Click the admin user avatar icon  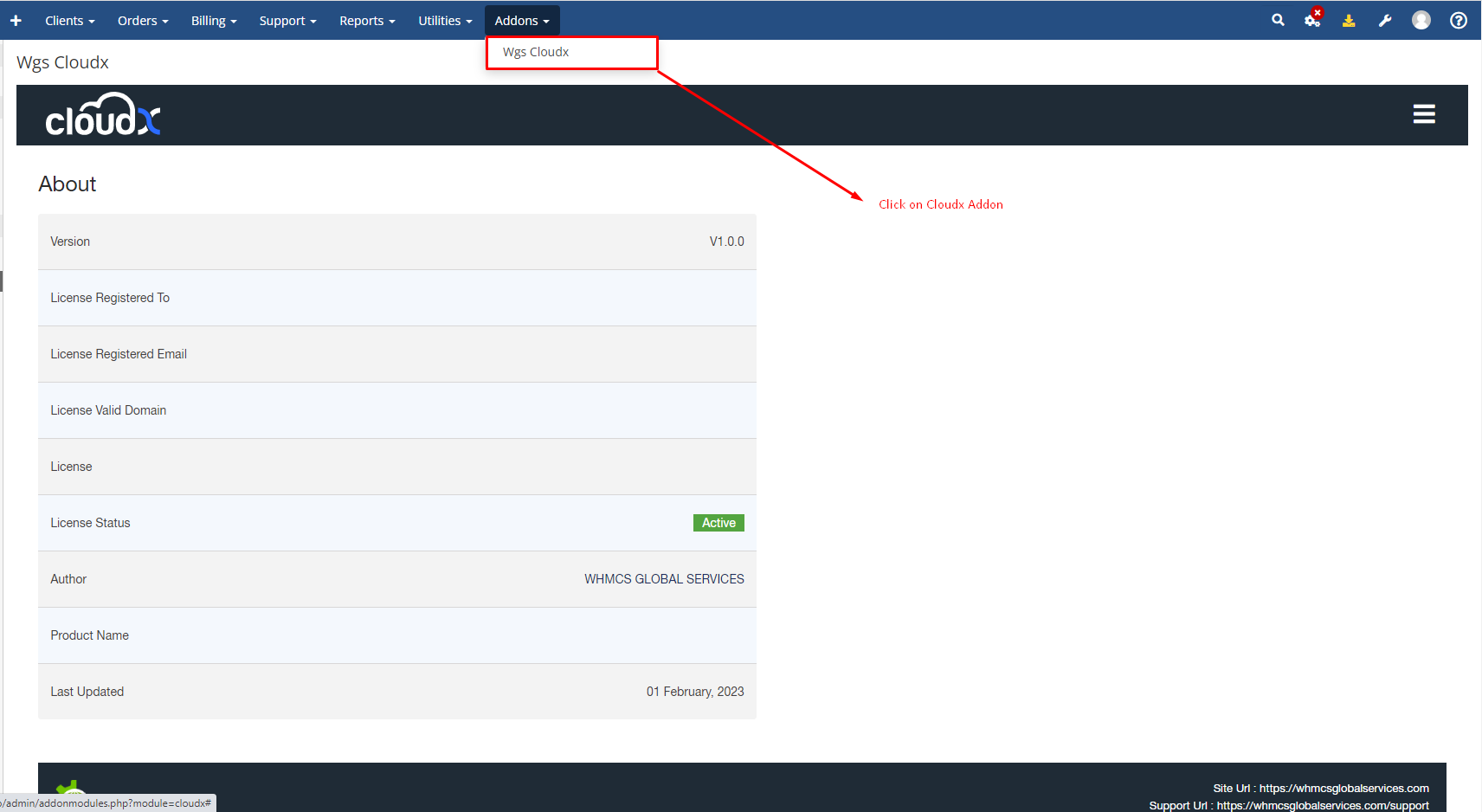tap(1421, 20)
